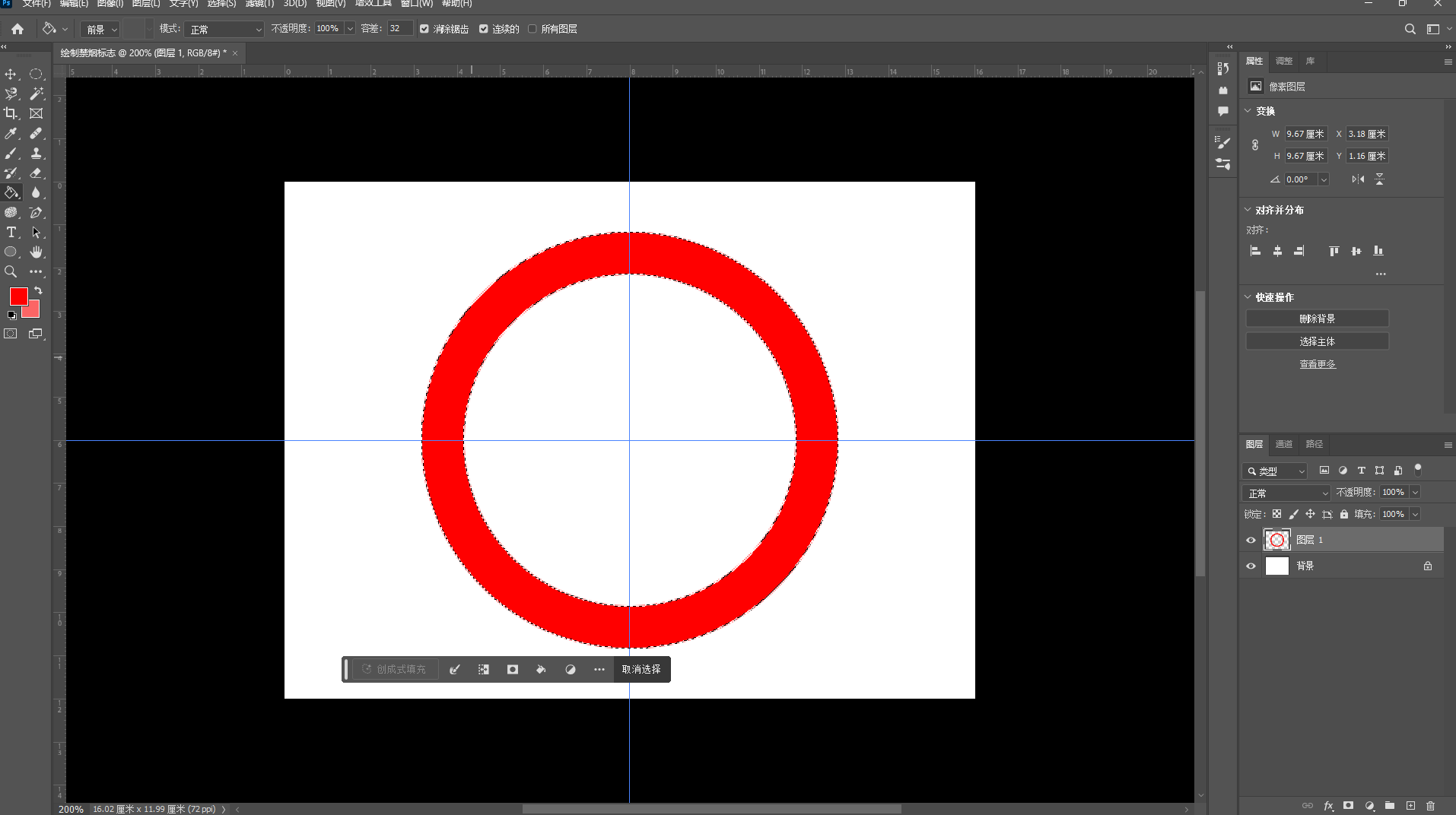Viewport: 1456px width, 815px height.
Task: Open layer 不透明度 100% arrow
Action: [x=1415, y=493]
